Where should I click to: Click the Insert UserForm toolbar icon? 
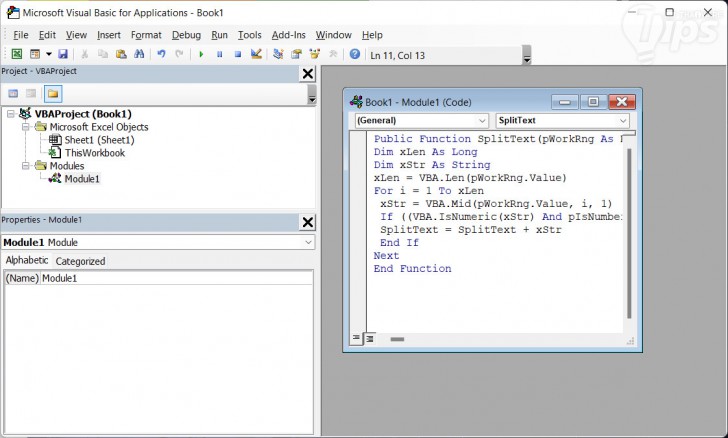coord(35,54)
